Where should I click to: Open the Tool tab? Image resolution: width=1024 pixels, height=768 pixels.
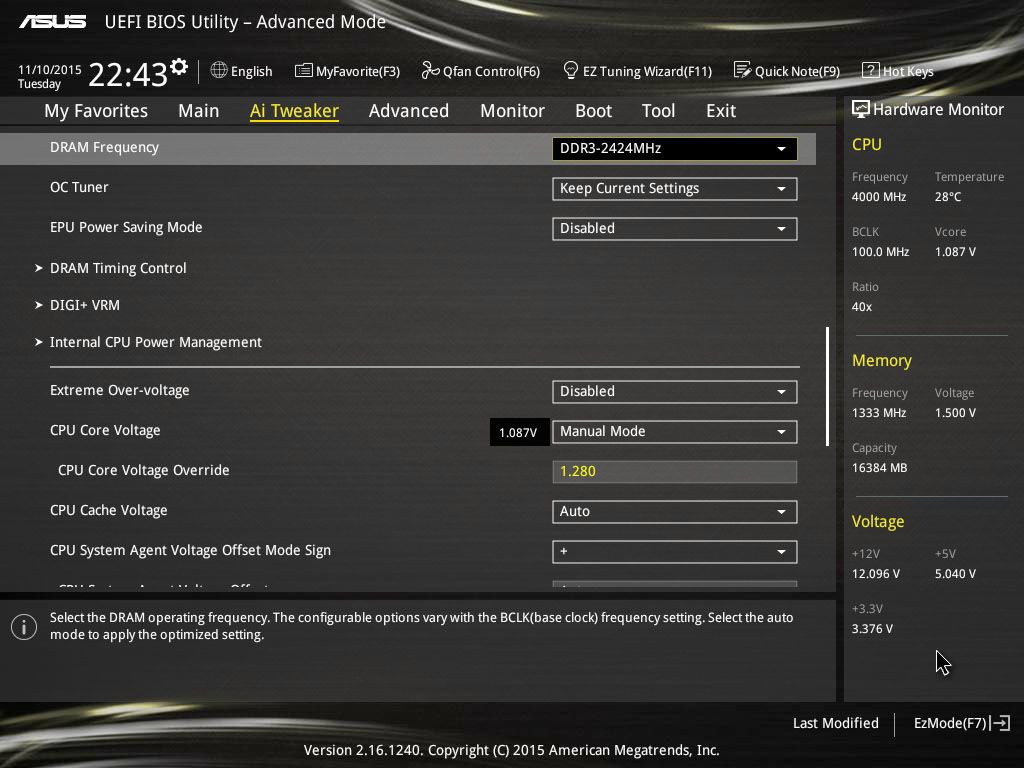[x=658, y=111]
